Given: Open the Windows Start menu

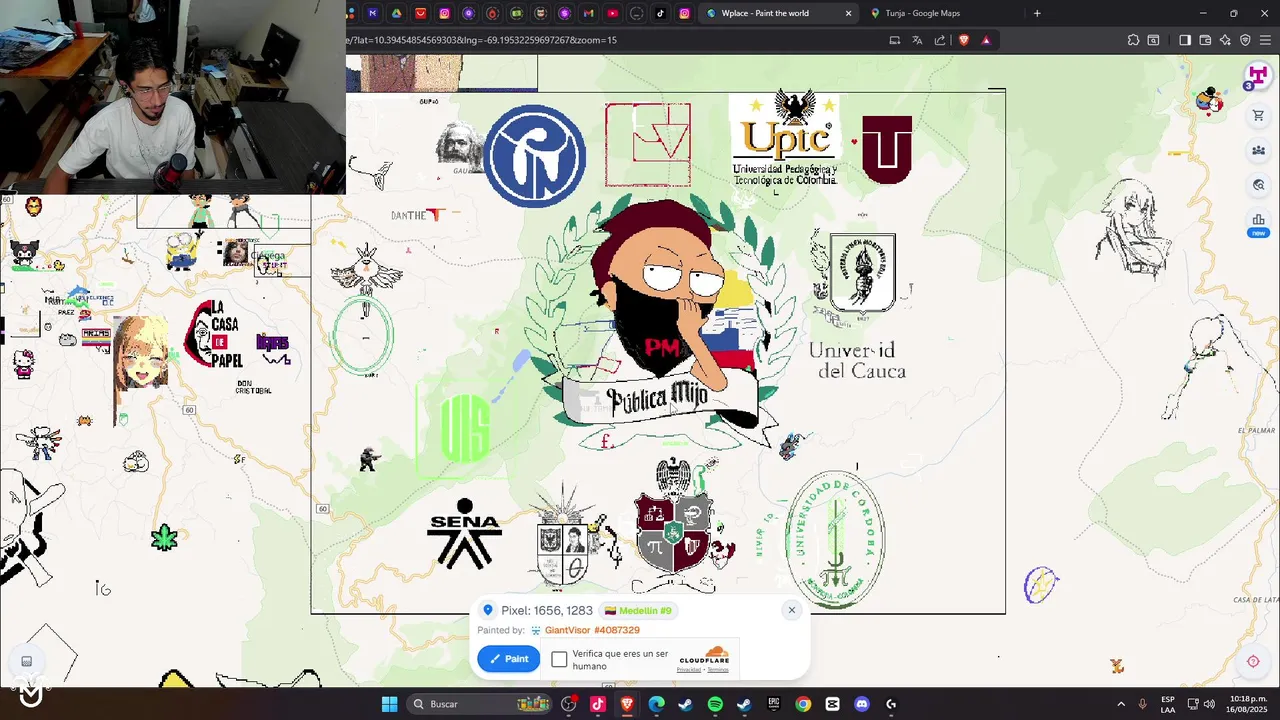Looking at the screenshot, I should (389, 704).
